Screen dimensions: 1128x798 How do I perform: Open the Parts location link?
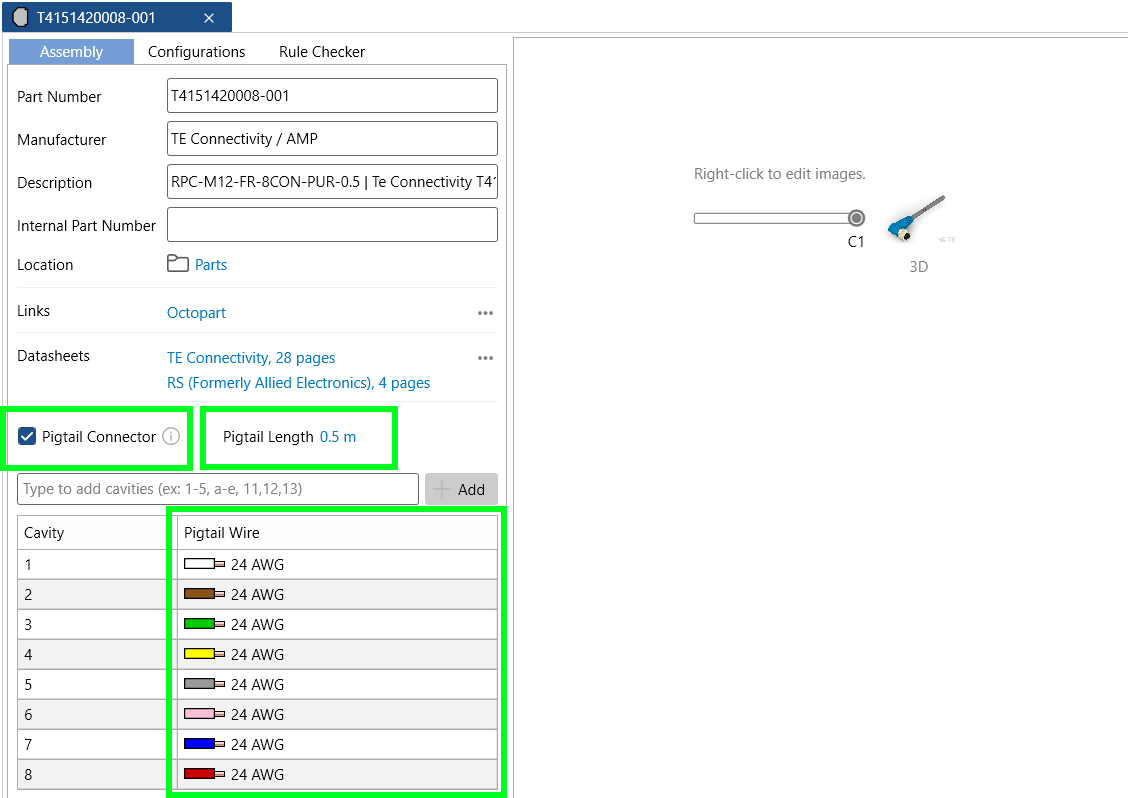tap(211, 265)
